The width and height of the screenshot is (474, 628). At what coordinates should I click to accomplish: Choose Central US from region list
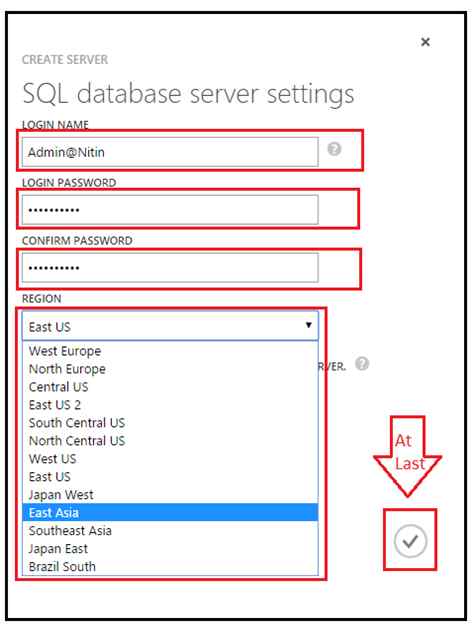coord(170,387)
